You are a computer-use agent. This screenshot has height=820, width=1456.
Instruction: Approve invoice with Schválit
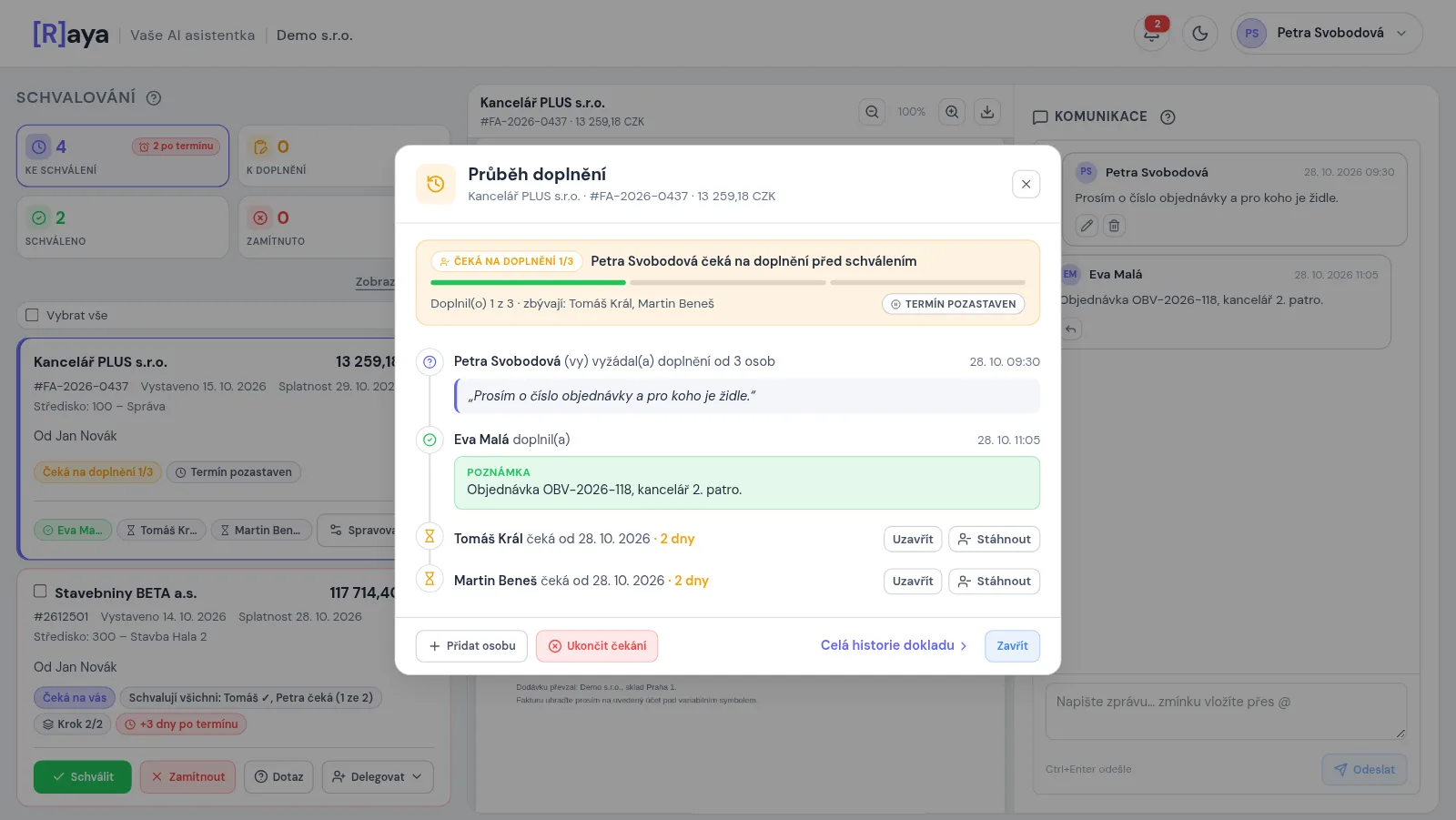(83, 777)
